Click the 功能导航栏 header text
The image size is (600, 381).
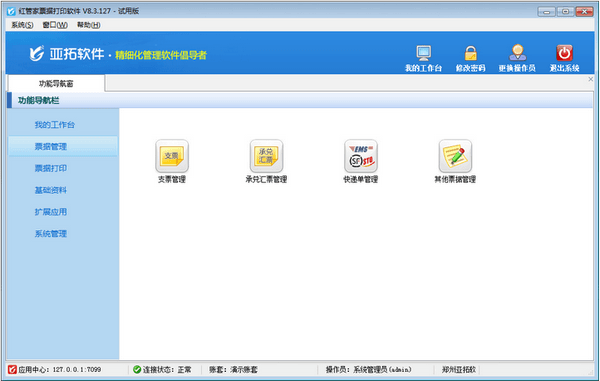38,101
